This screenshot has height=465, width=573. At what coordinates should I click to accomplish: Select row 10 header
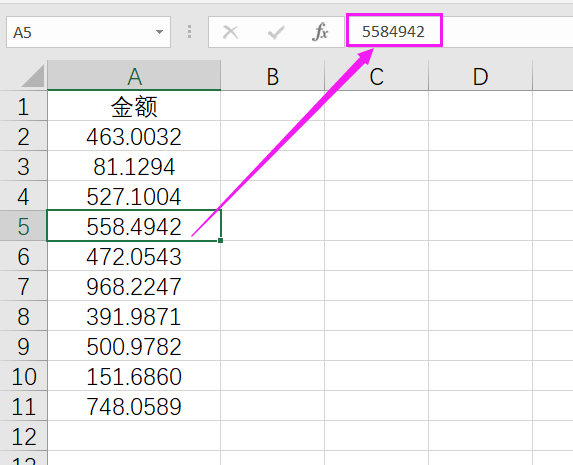pyautogui.click(x=23, y=376)
